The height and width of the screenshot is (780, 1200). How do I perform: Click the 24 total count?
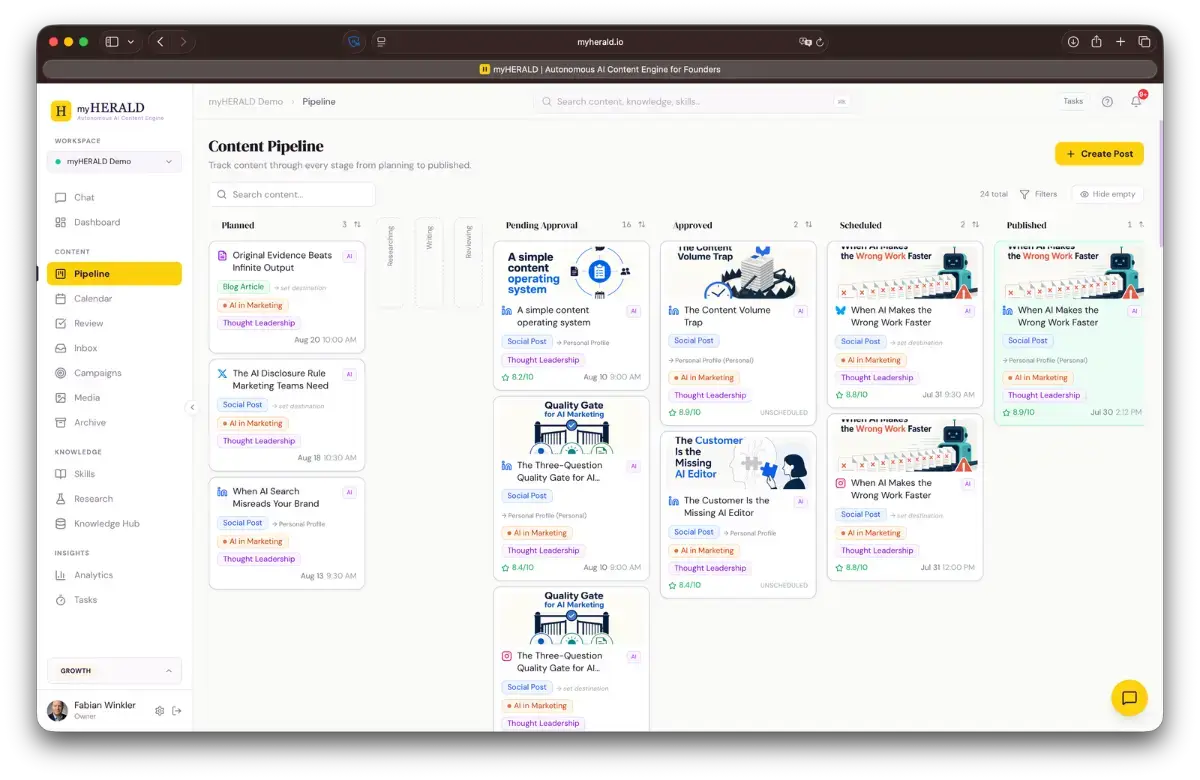pos(994,194)
